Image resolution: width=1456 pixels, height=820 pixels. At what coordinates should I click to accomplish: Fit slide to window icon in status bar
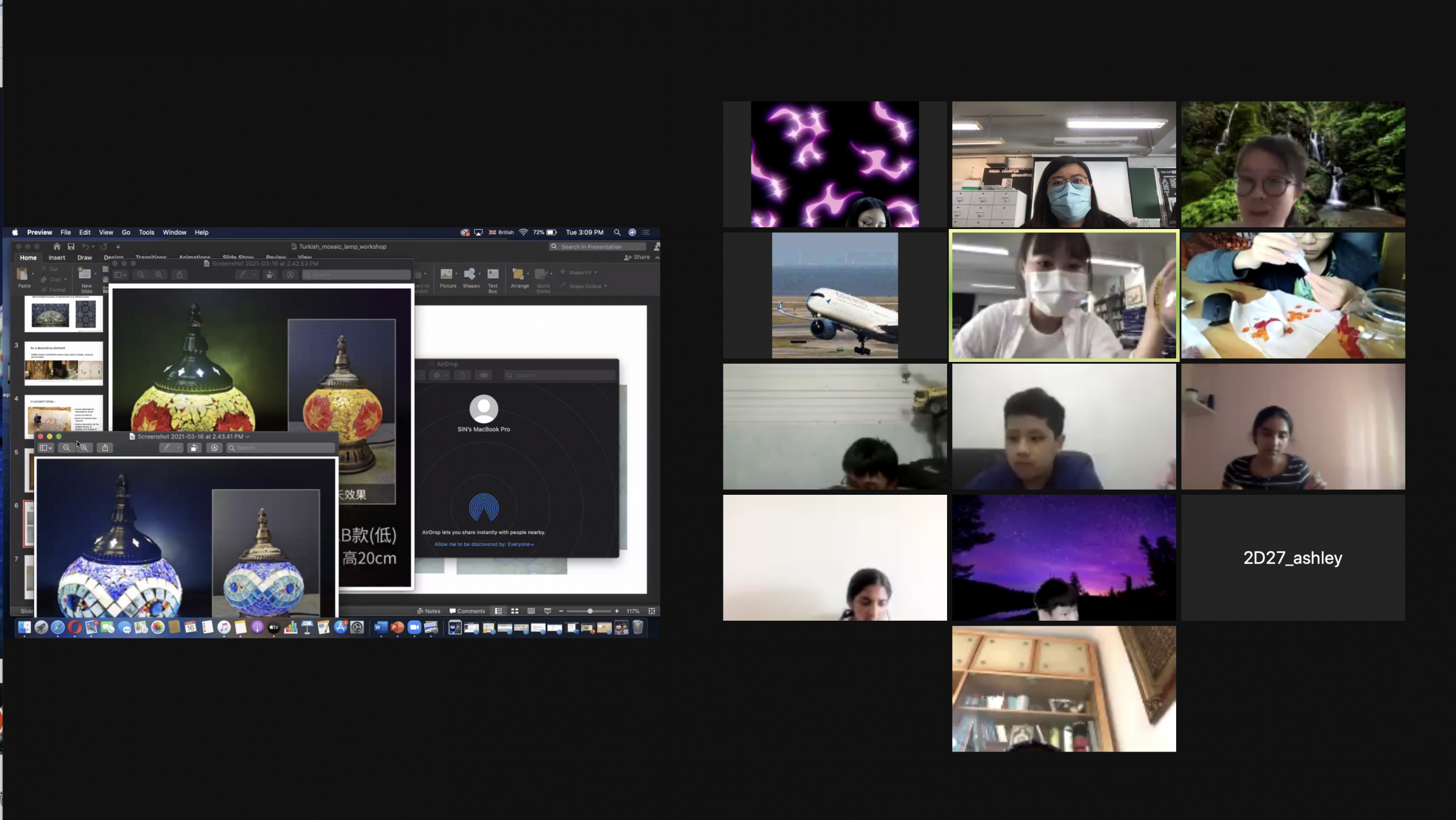pos(651,611)
